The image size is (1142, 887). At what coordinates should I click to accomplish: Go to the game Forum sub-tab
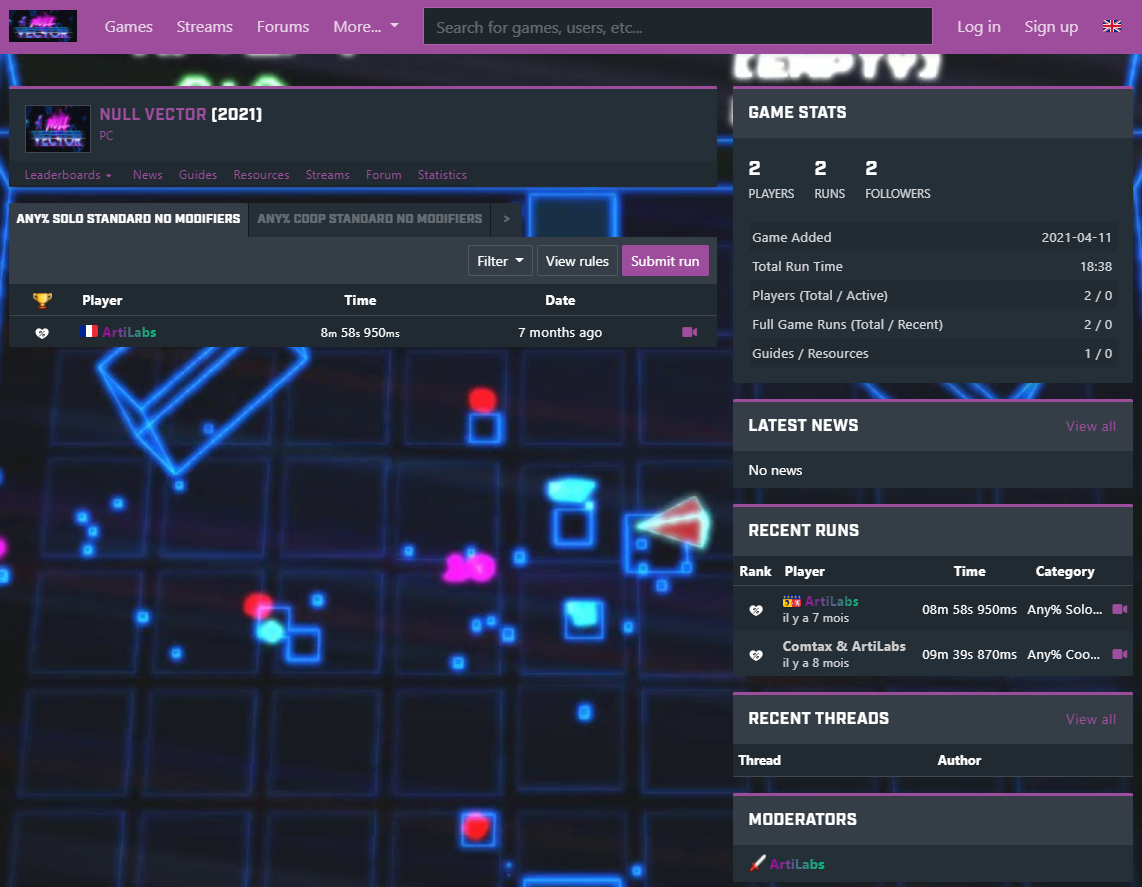coord(384,175)
